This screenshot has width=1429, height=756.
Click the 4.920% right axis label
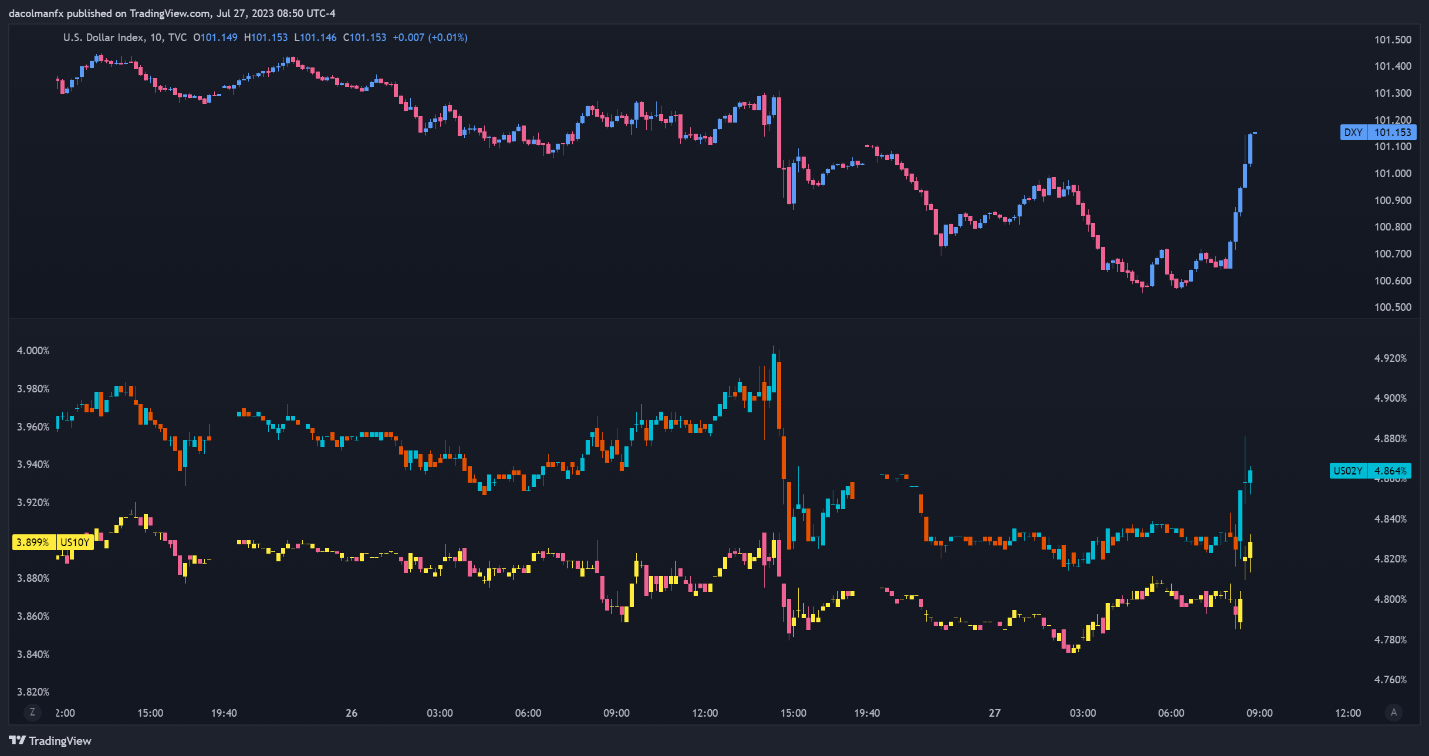[1390, 358]
